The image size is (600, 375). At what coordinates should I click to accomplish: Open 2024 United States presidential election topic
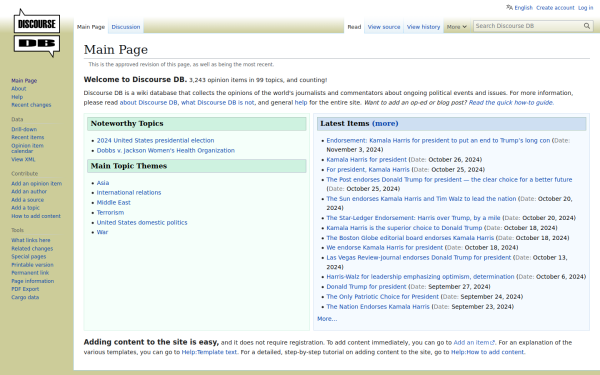pos(155,140)
